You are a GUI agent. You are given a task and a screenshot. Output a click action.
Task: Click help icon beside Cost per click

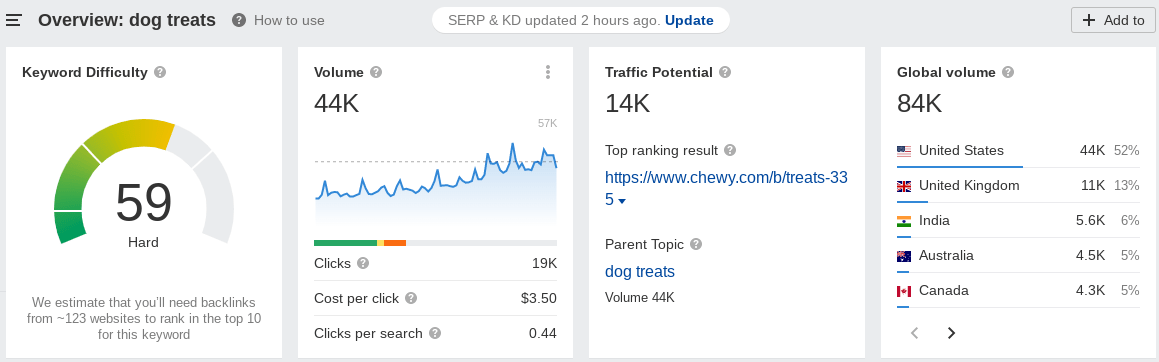click(411, 298)
